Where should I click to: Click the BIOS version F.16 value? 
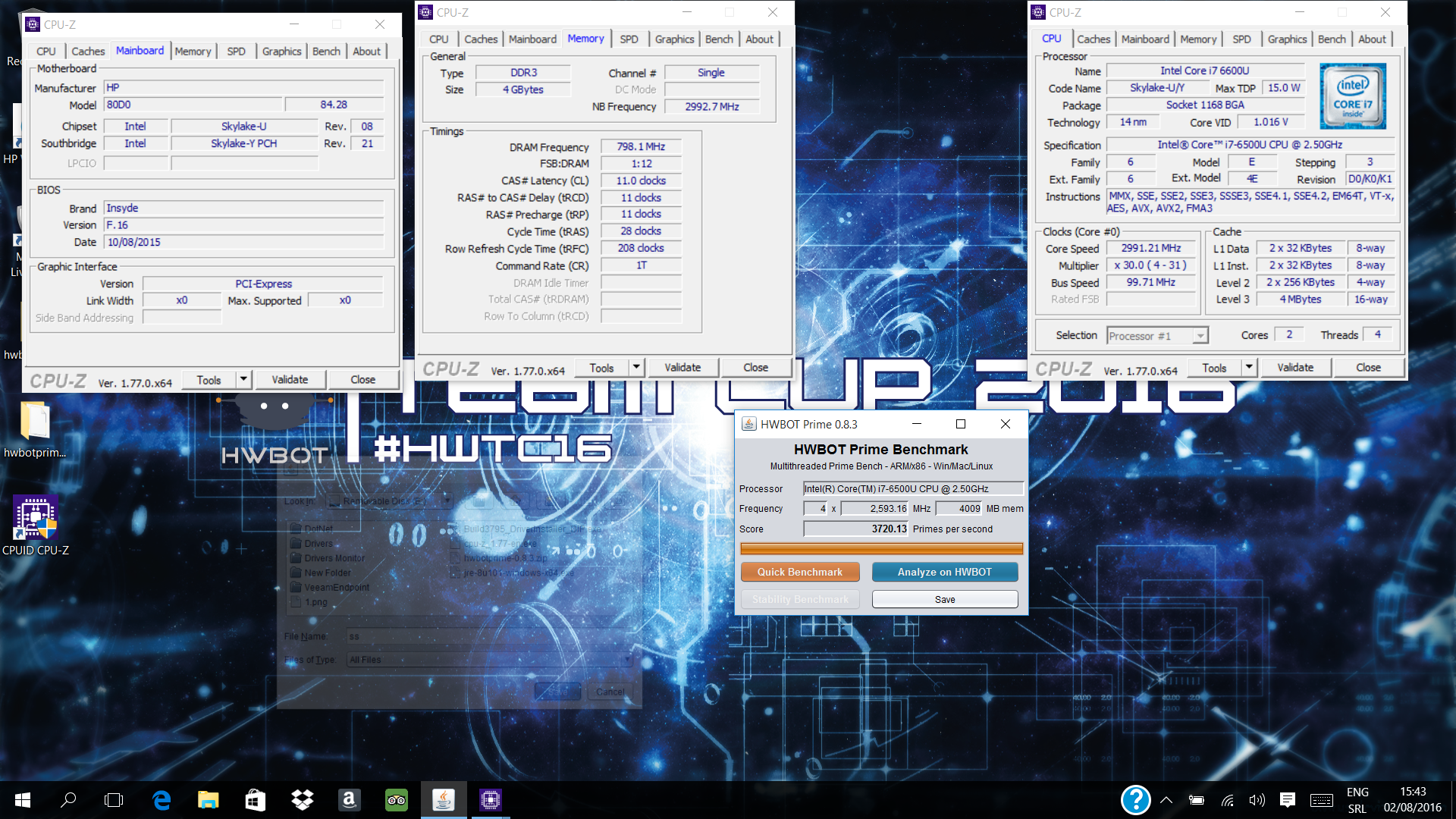[243, 224]
